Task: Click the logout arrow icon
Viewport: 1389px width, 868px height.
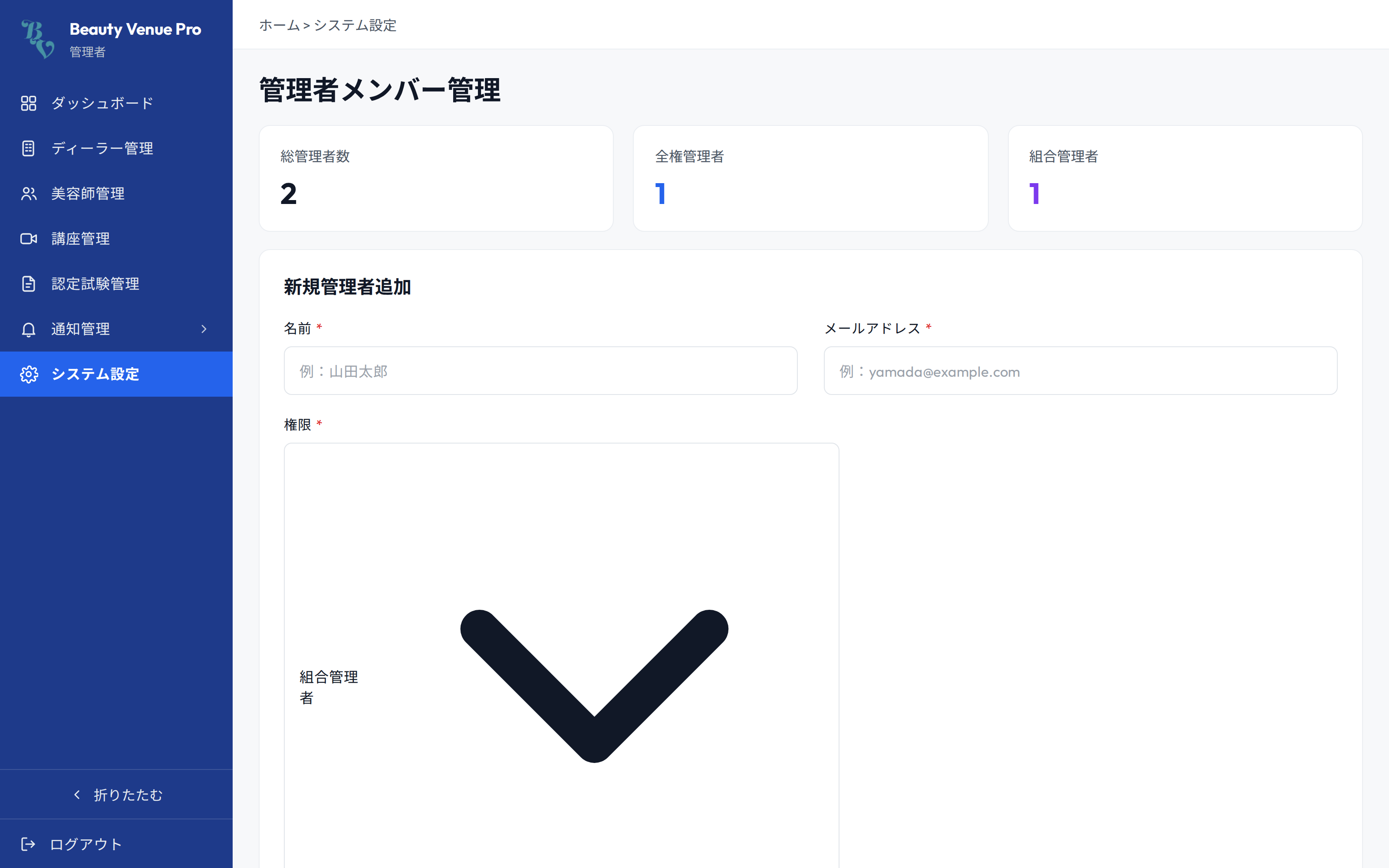Action: (x=28, y=844)
